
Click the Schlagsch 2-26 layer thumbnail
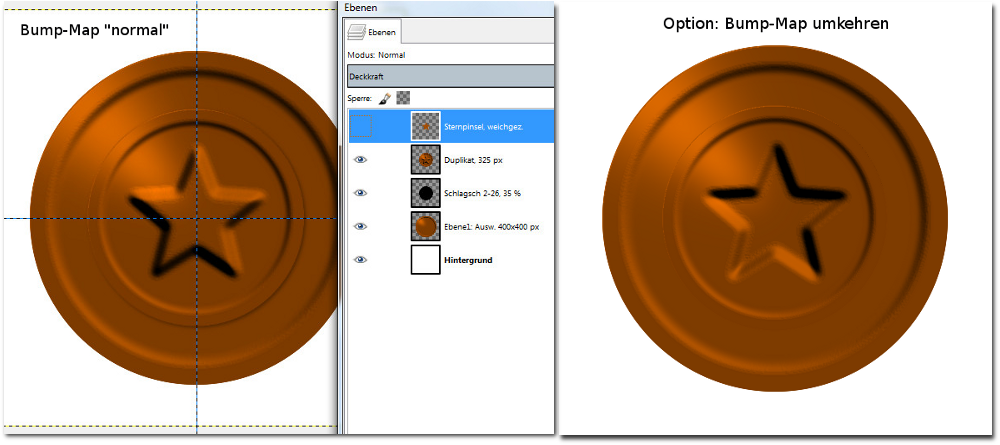click(x=425, y=193)
